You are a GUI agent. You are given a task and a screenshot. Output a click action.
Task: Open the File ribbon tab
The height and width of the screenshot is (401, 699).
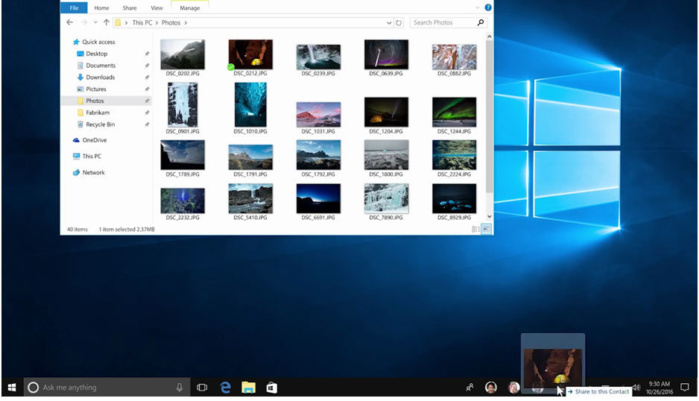74,8
